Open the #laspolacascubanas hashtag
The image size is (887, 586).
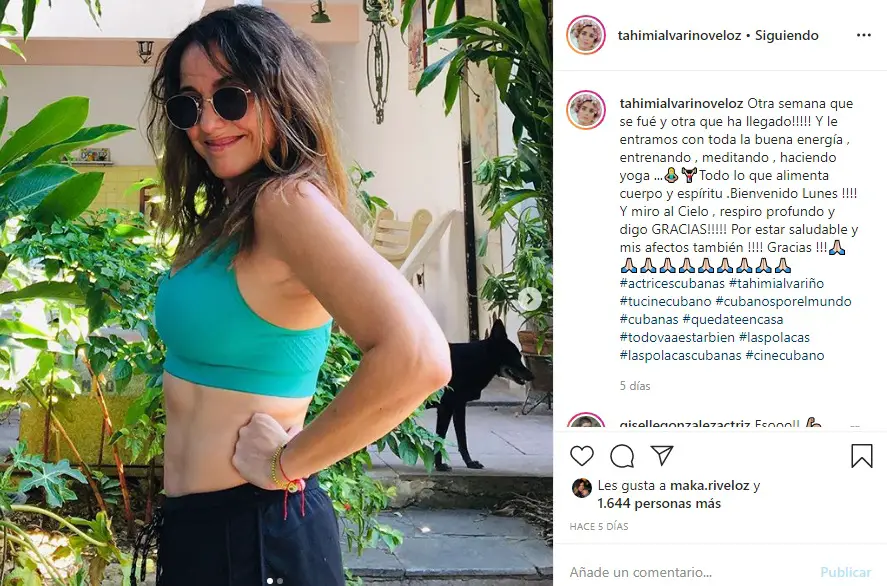coord(680,355)
